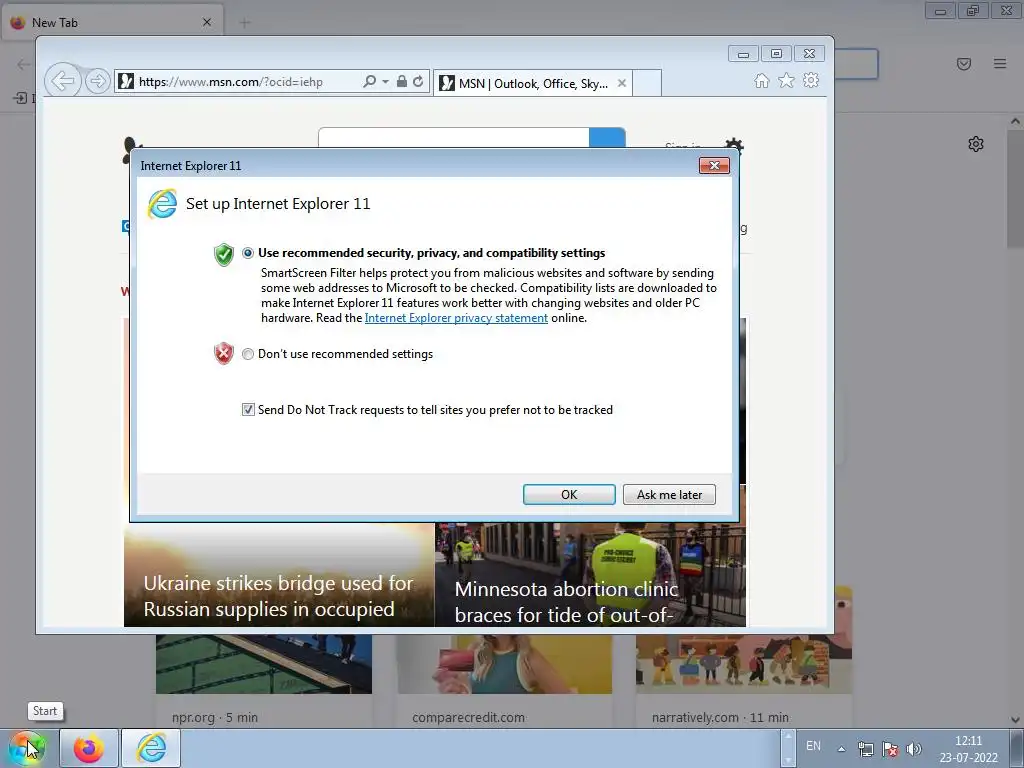Click the green shield check icon

(x=223, y=254)
